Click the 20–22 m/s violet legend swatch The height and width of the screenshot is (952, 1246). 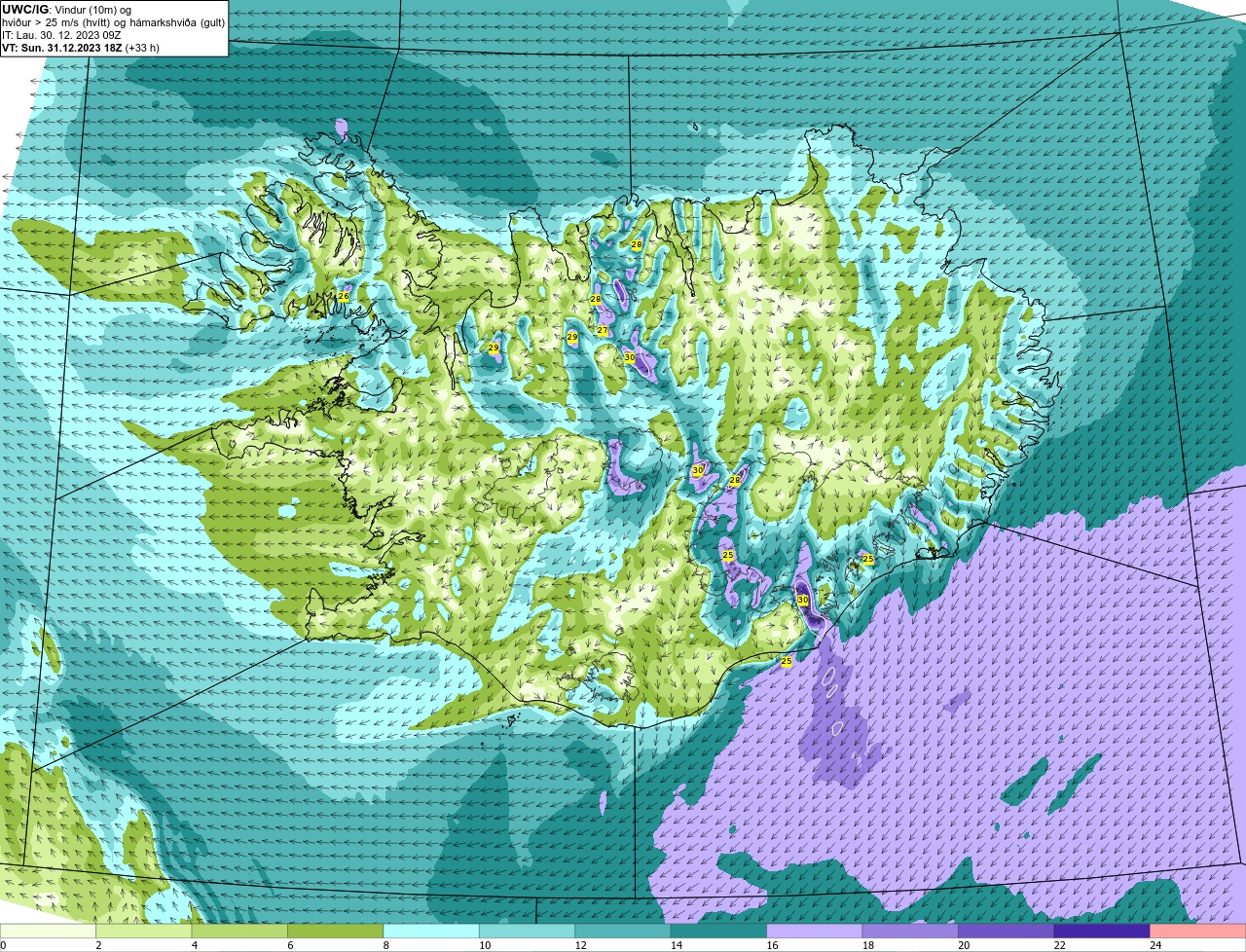coord(1007,931)
